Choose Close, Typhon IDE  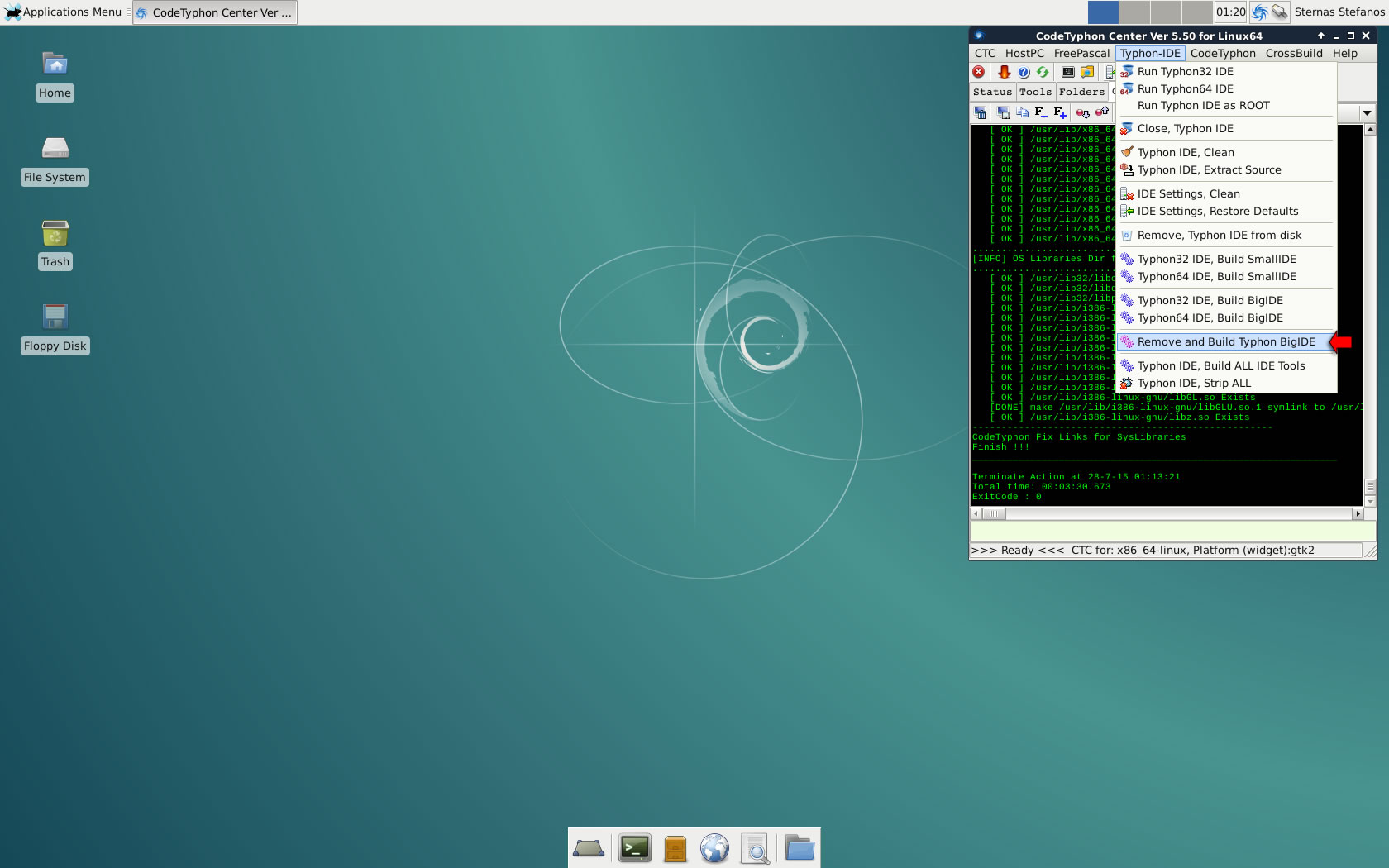1226,128
